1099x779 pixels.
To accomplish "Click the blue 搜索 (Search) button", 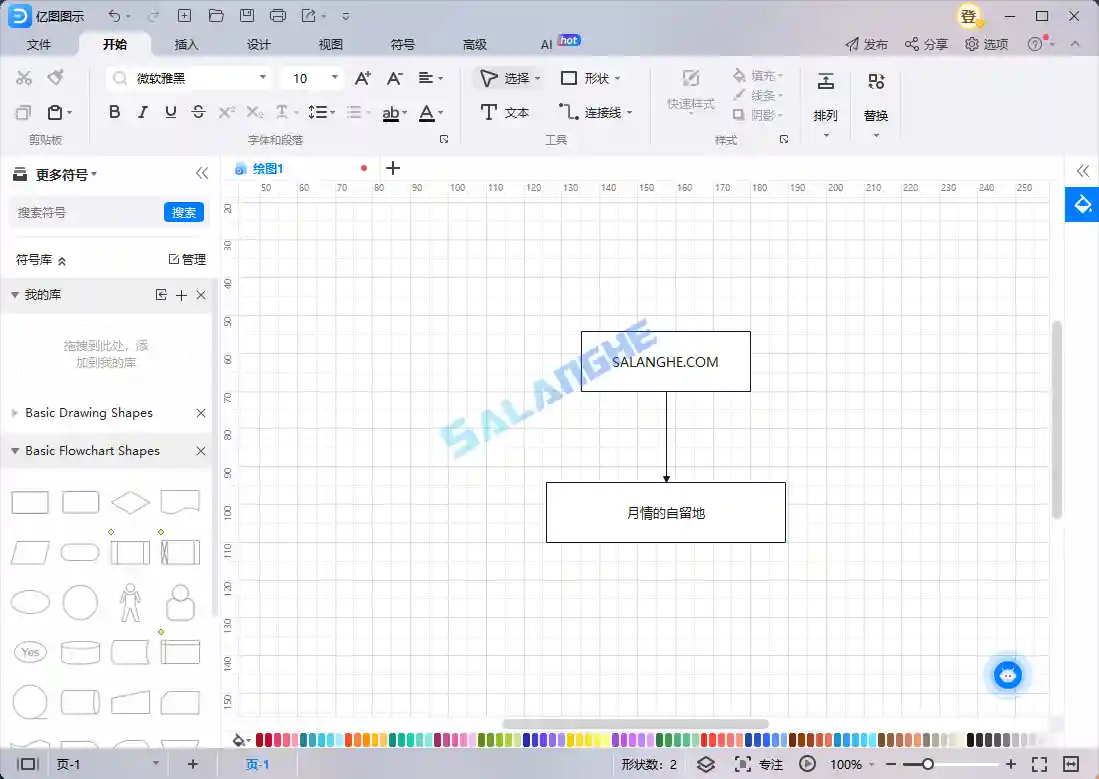I will 184,212.
